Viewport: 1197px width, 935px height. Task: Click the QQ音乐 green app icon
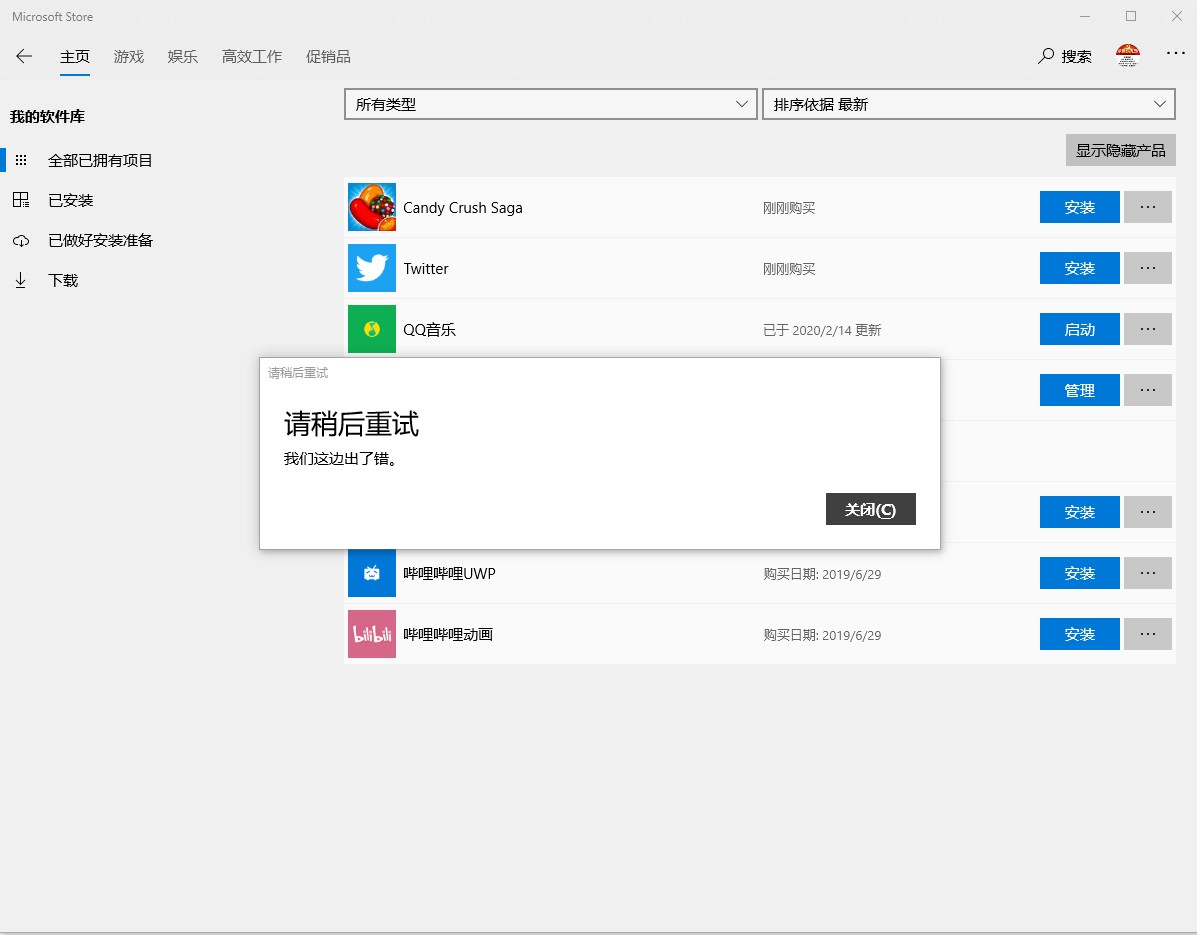372,329
